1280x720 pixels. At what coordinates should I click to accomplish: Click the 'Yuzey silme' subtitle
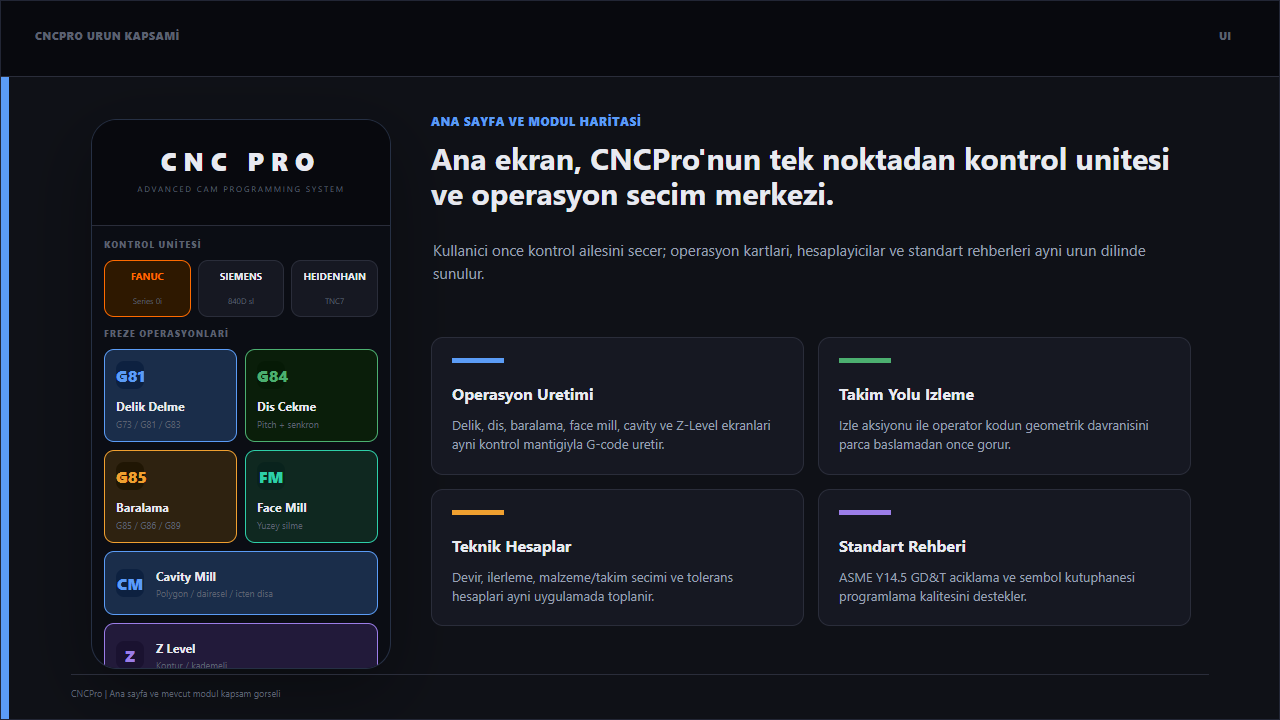(x=280, y=526)
